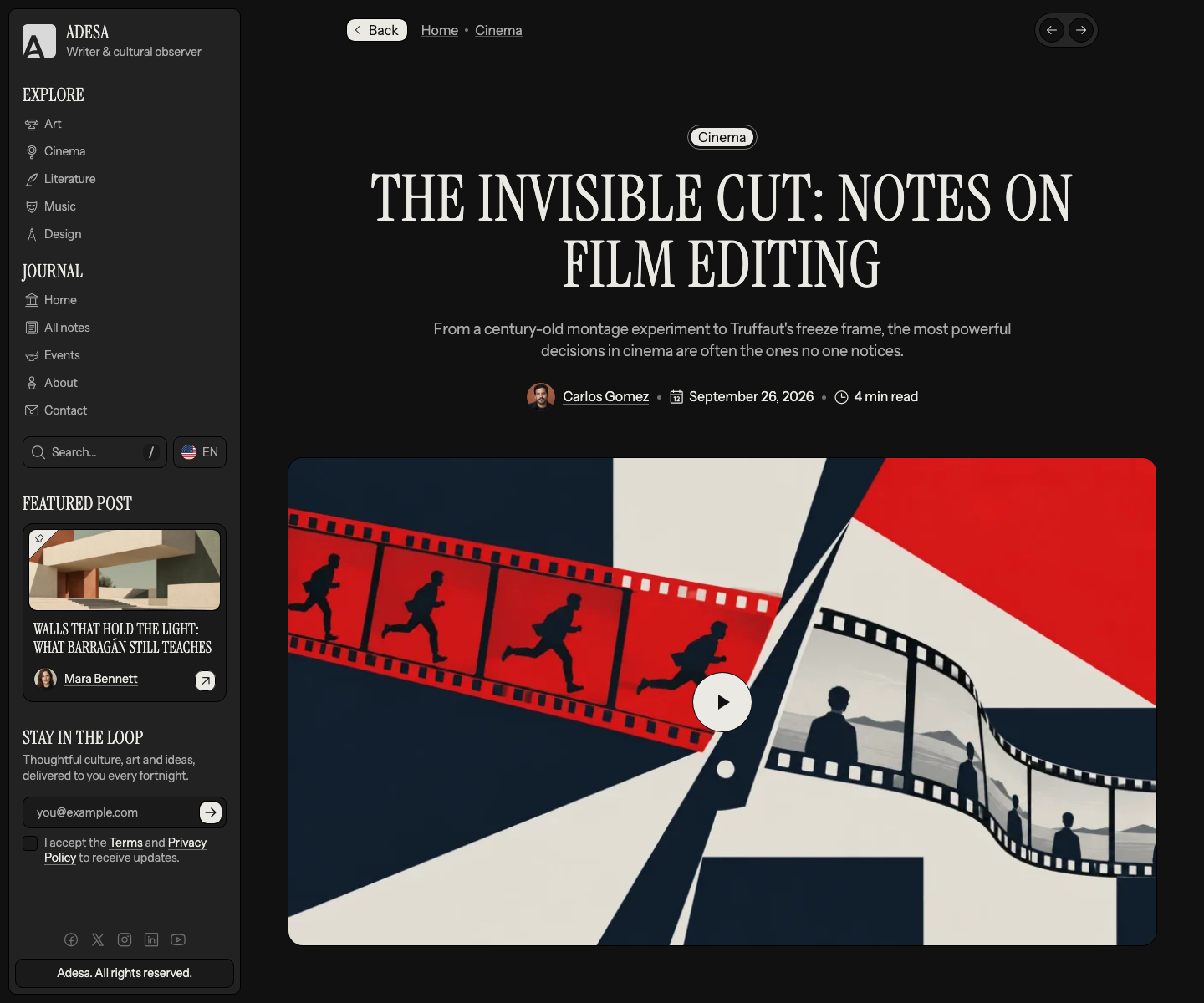Follow the Cinema breadcrumb link
Screen dimensions: 1204x1003
coord(498,30)
